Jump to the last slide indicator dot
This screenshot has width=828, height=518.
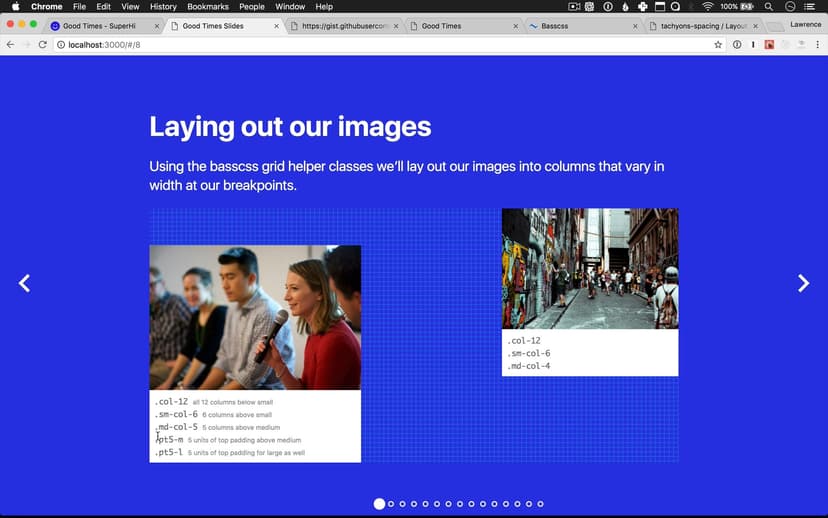tap(541, 504)
